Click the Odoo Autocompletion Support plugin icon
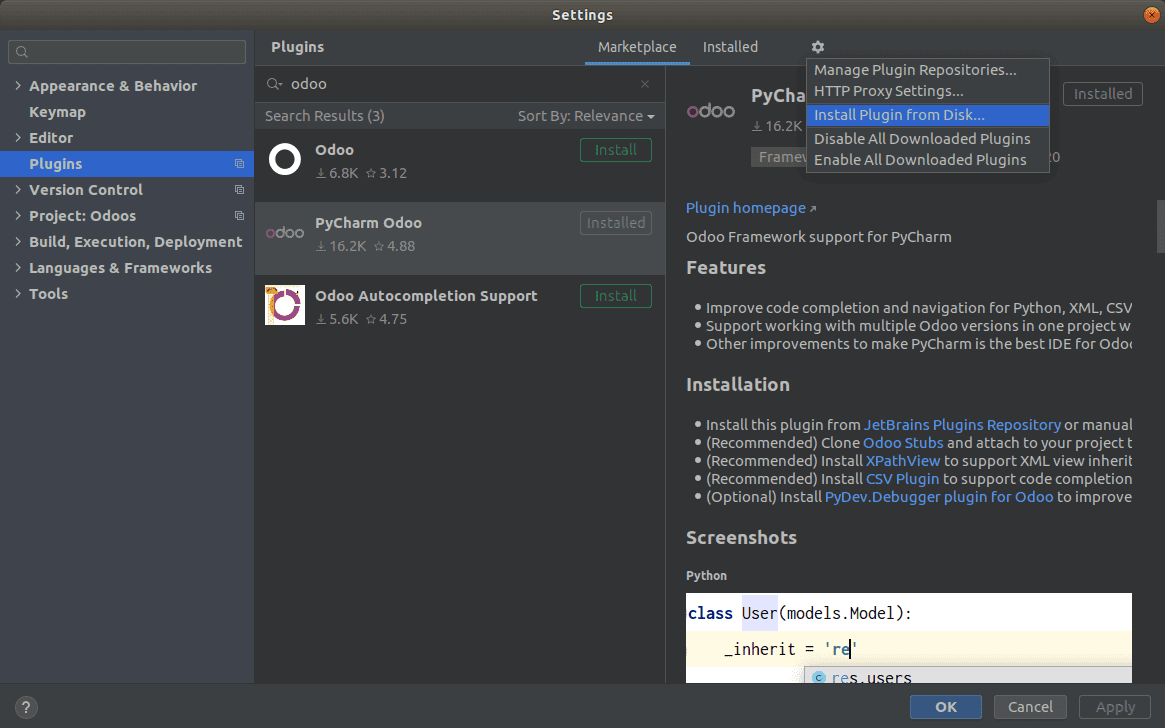1165x728 pixels. pyautogui.click(x=285, y=305)
